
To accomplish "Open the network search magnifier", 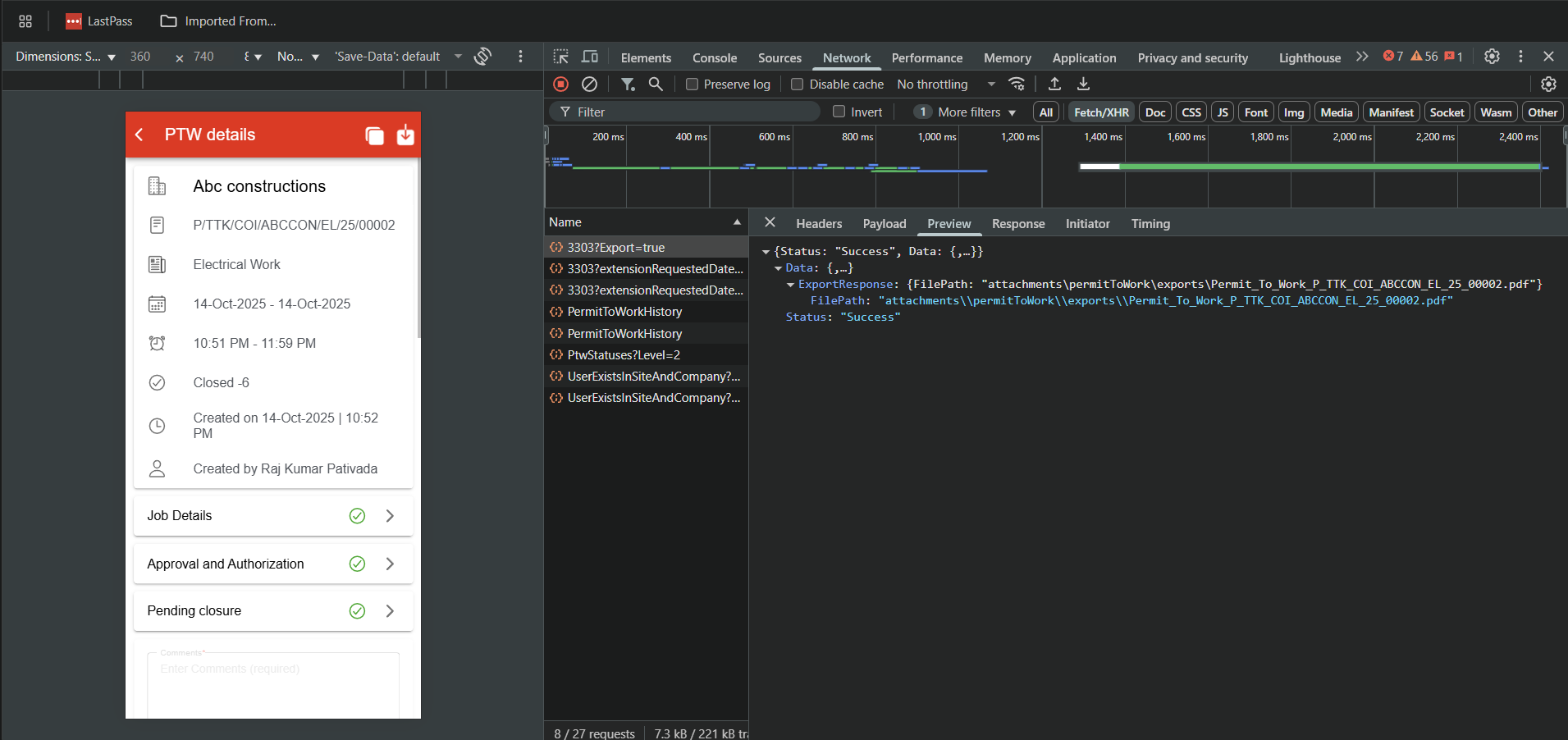I will (656, 84).
